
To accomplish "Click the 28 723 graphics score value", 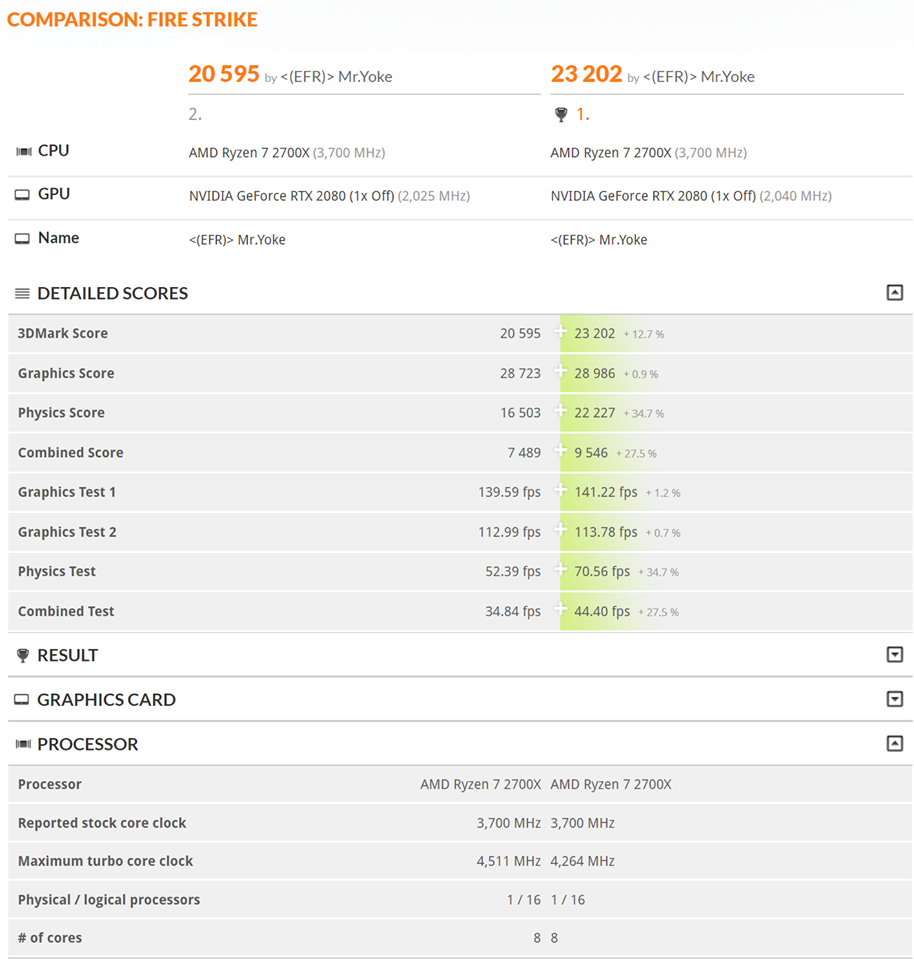I will click(x=520, y=373).
